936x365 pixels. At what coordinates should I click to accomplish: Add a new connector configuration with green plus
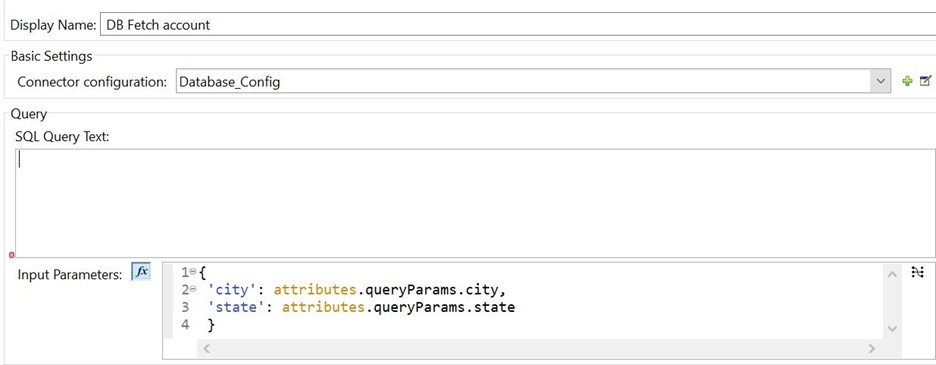[x=907, y=82]
